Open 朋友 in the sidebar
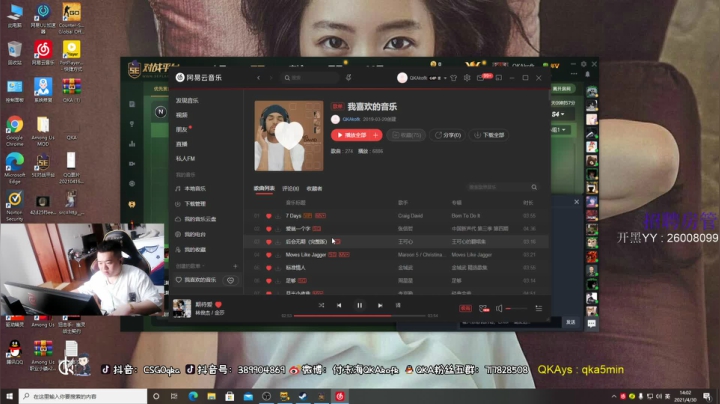This screenshot has height=404, width=720. click(x=182, y=129)
